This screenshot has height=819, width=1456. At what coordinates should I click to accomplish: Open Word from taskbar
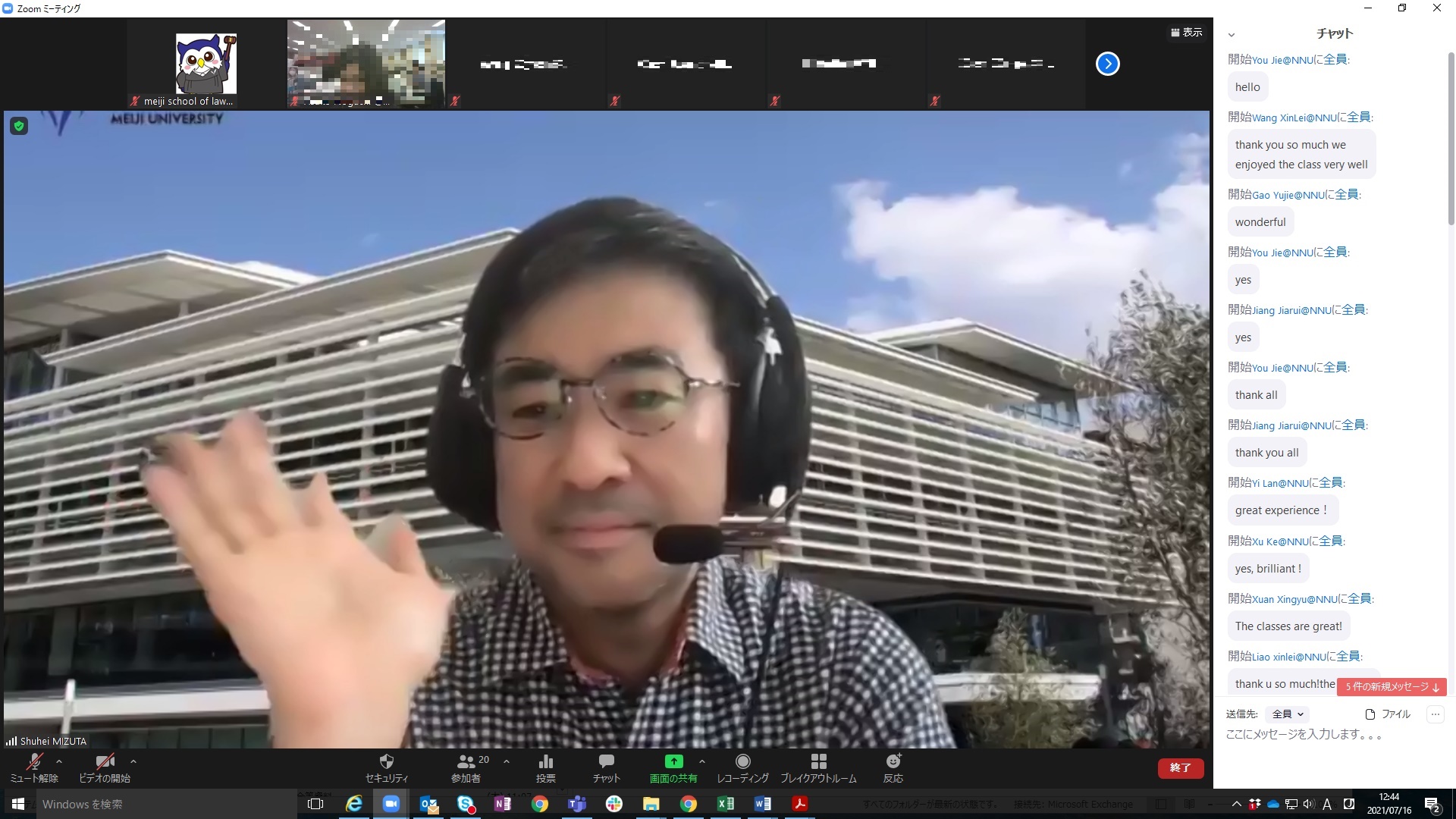(x=763, y=804)
